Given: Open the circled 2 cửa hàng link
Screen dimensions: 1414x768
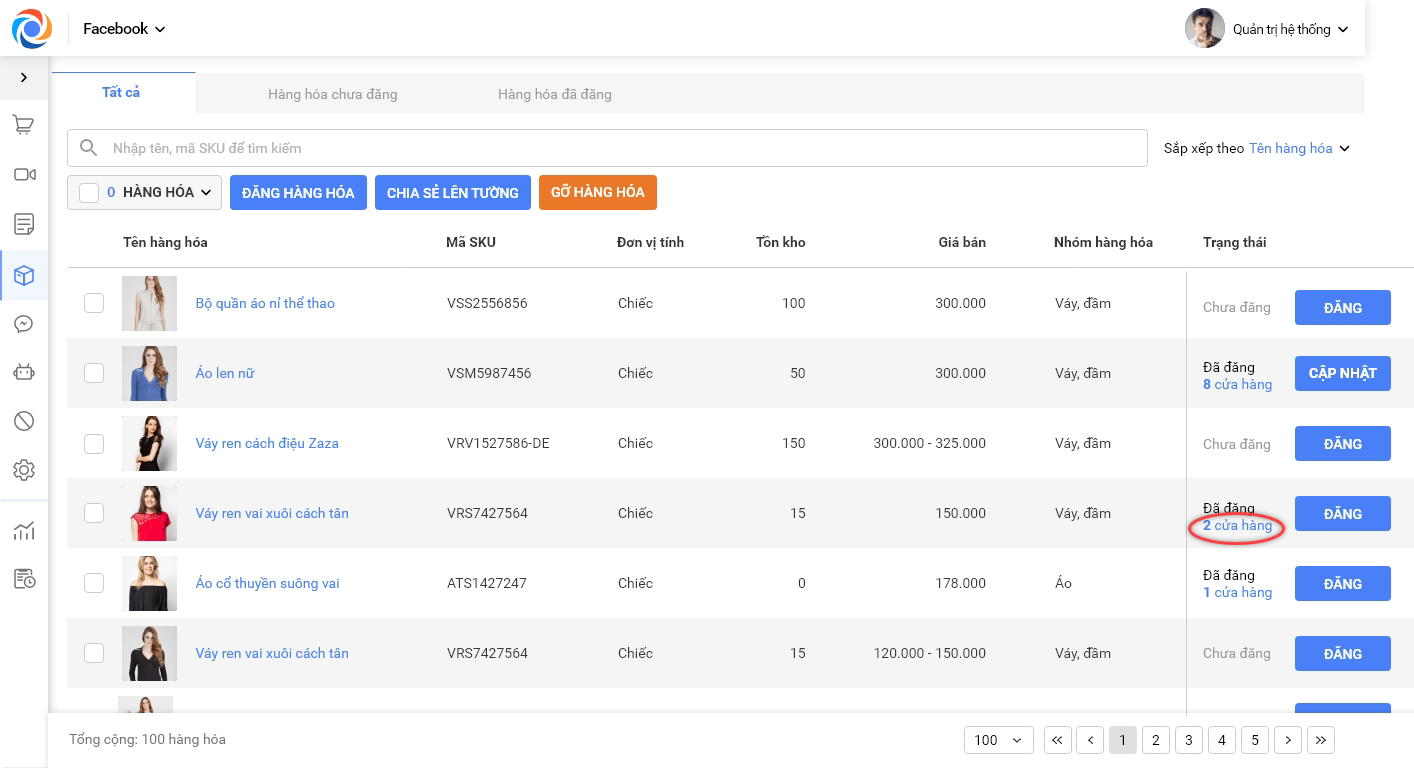Looking at the screenshot, I should pyautogui.click(x=1237, y=526).
